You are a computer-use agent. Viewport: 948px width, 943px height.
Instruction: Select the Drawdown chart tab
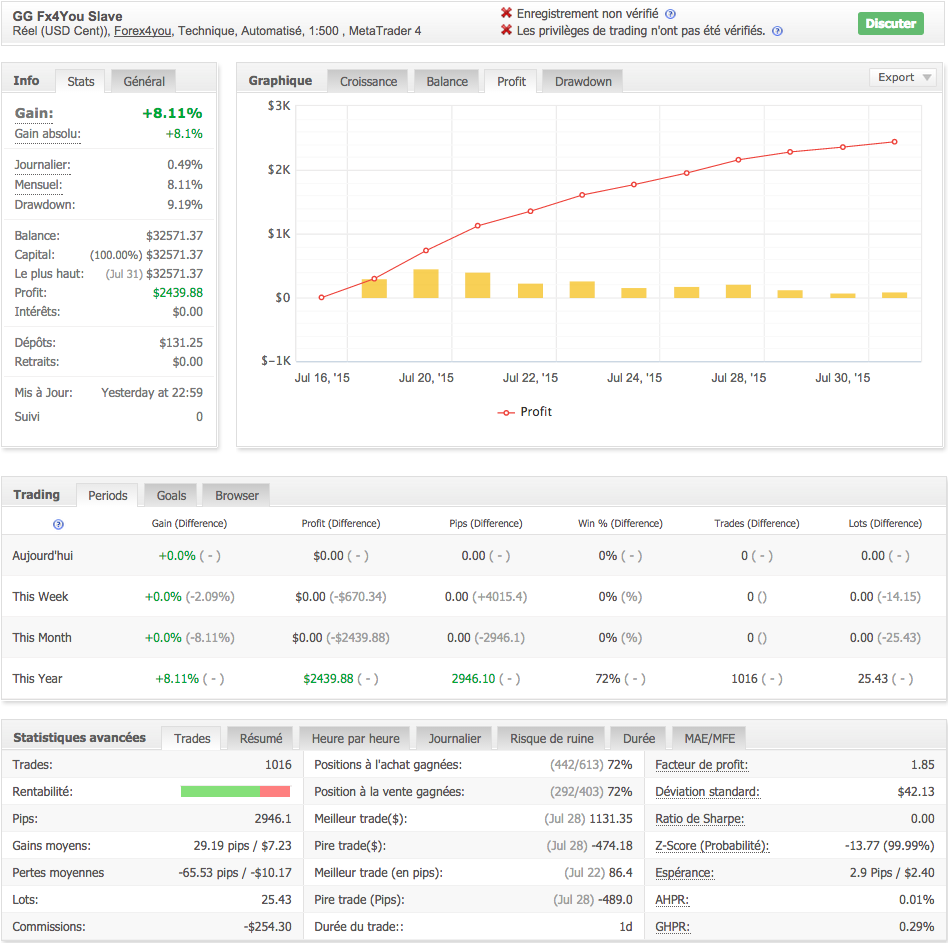tap(583, 82)
